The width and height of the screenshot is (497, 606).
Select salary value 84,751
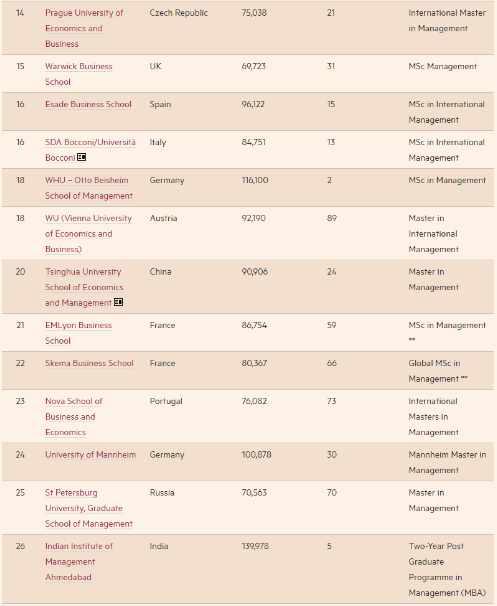point(254,142)
